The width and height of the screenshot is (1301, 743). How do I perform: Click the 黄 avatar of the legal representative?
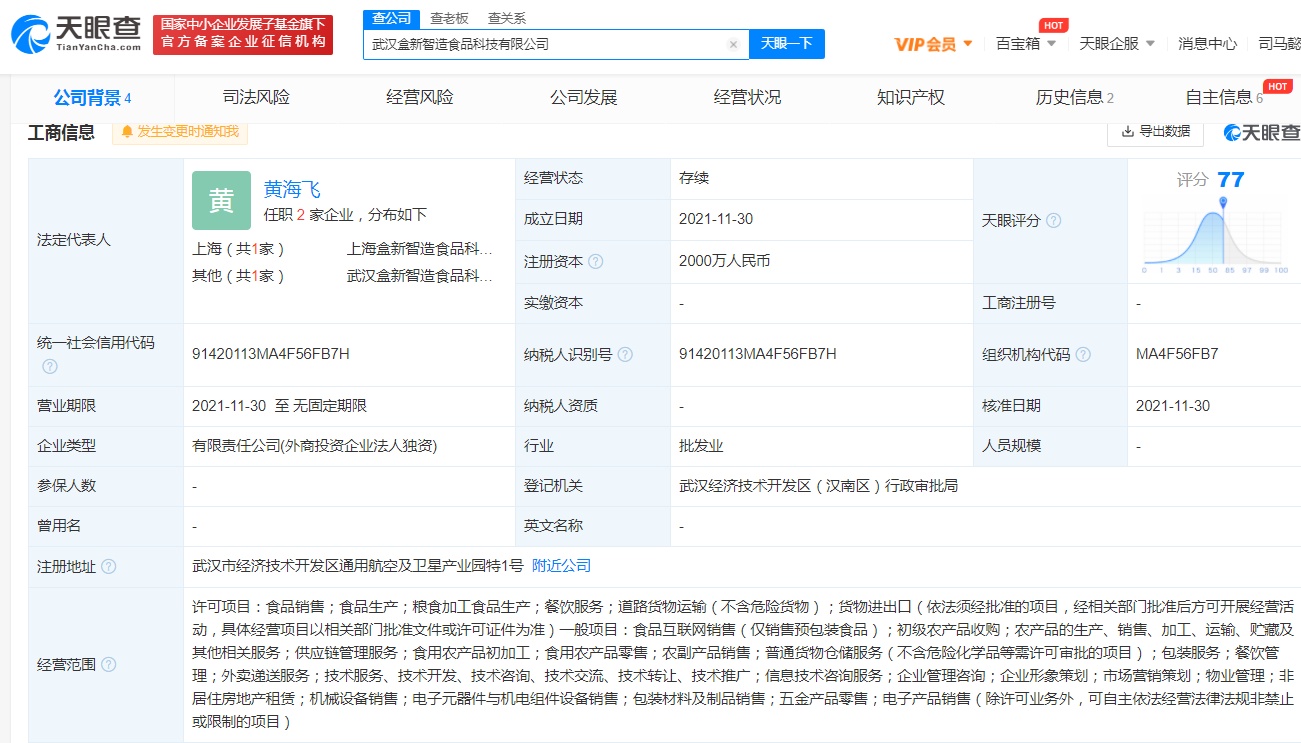(221, 200)
